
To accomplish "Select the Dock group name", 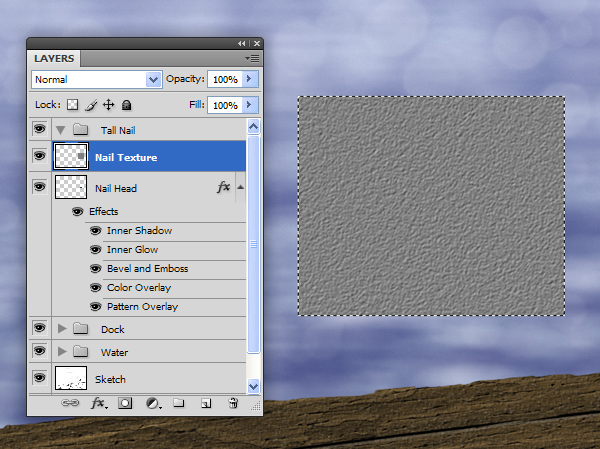I will pyautogui.click(x=112, y=330).
